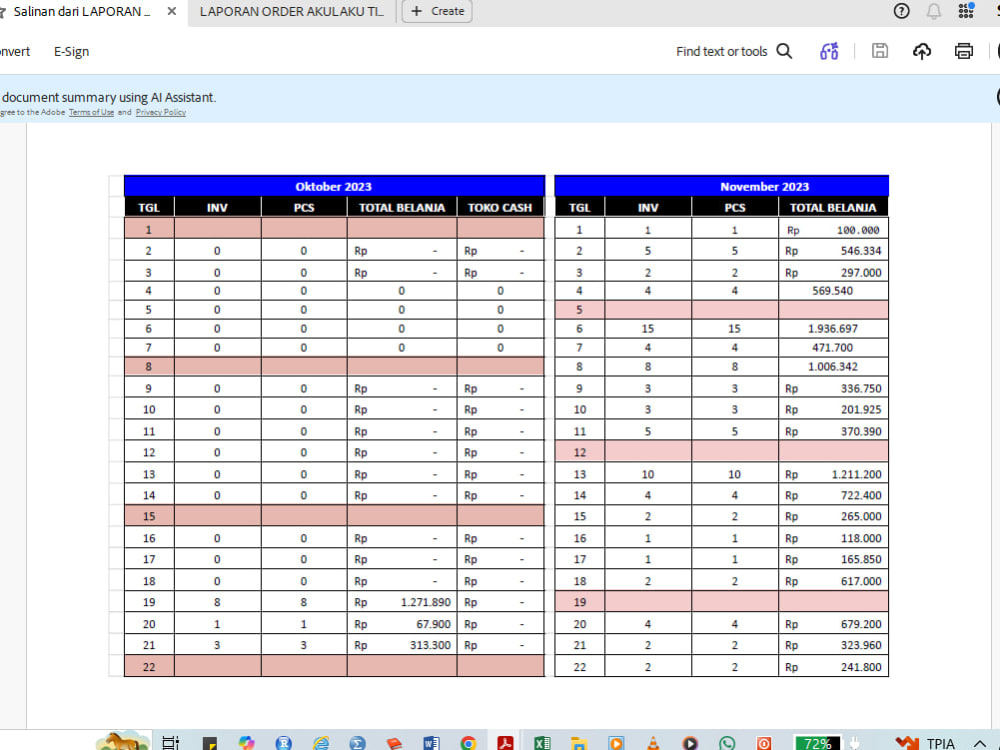Open the AI Assistant toolbar icon

pos(829,51)
